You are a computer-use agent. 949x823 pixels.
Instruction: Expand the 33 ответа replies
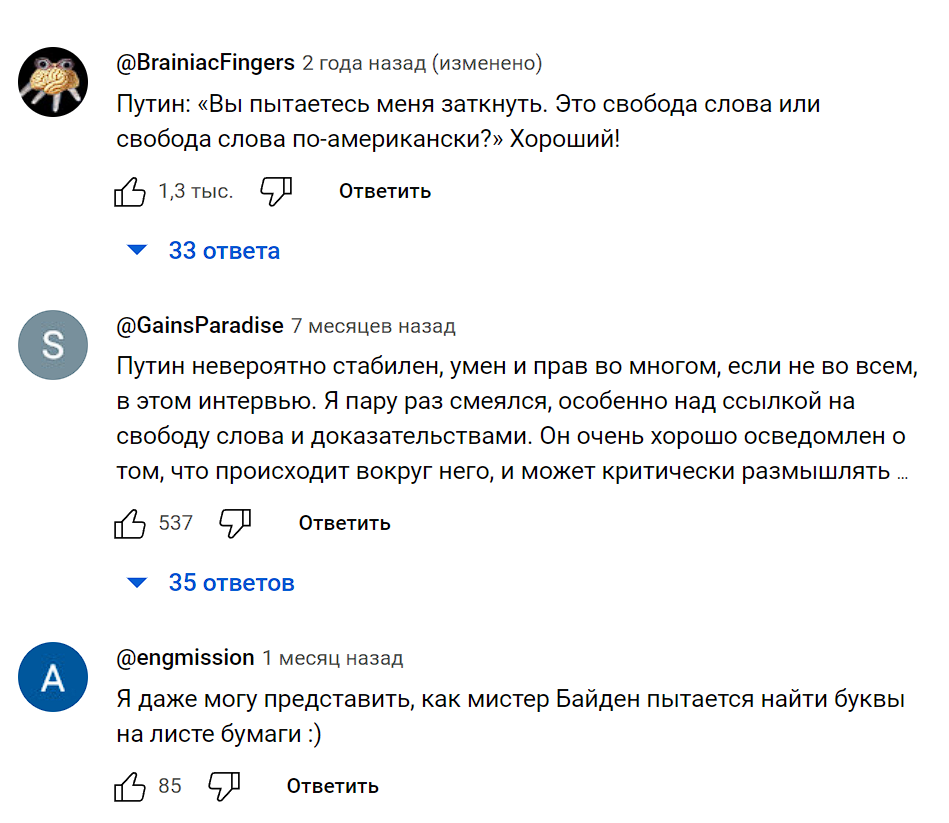[205, 250]
